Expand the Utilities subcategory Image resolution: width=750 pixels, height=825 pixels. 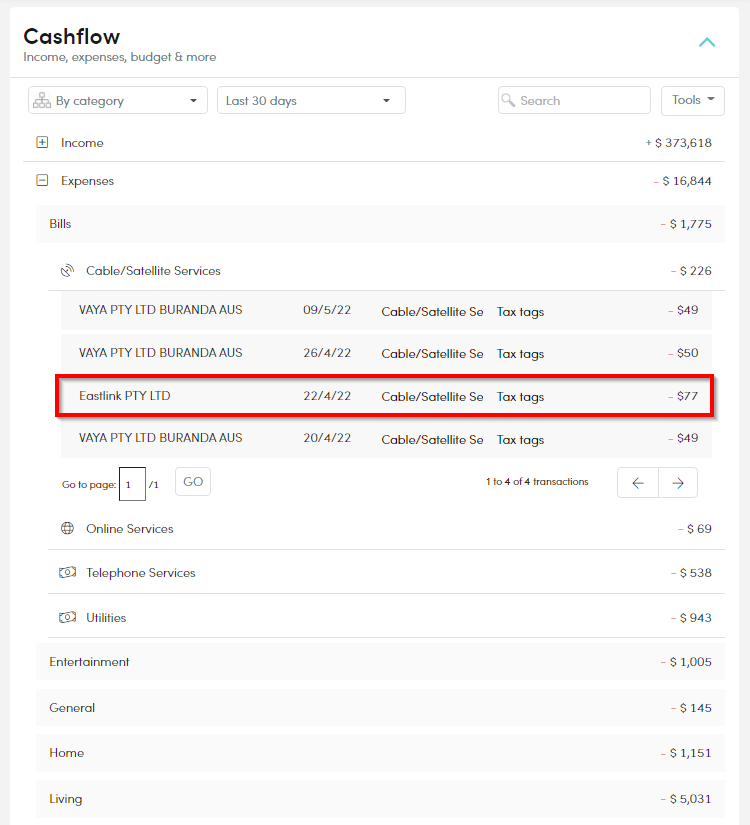[386, 617]
